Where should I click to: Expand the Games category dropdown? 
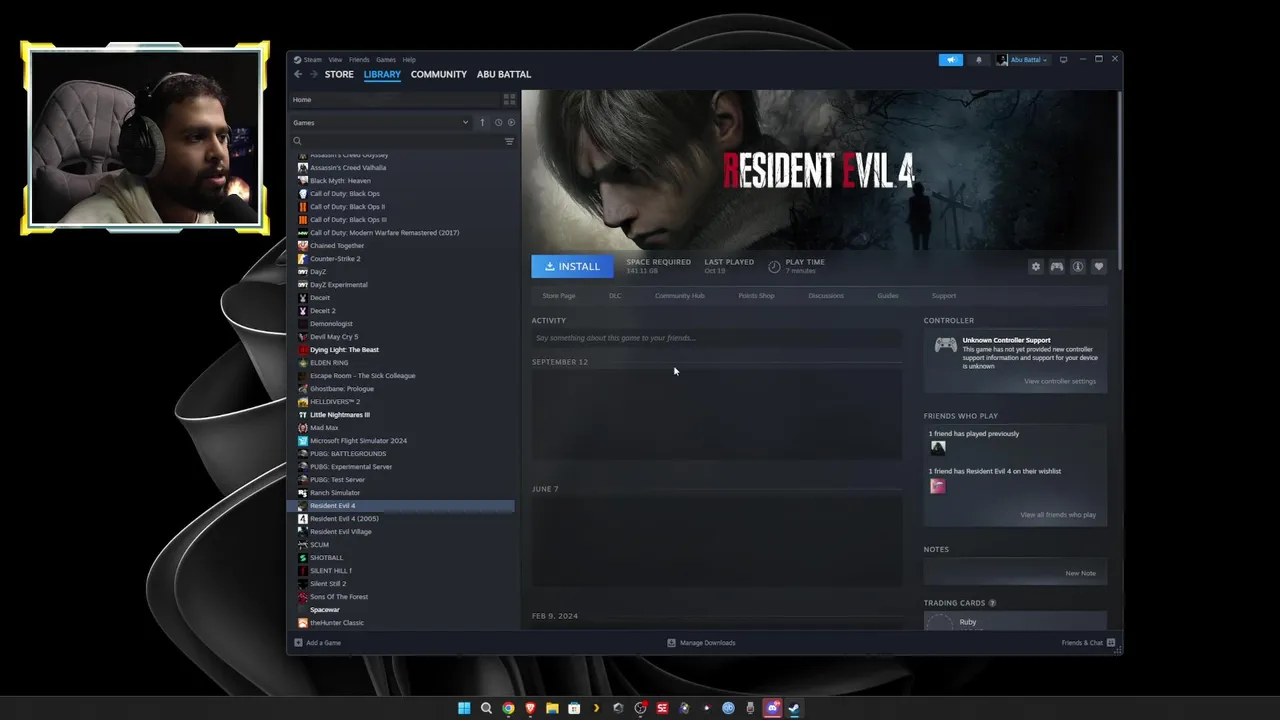tap(381, 122)
